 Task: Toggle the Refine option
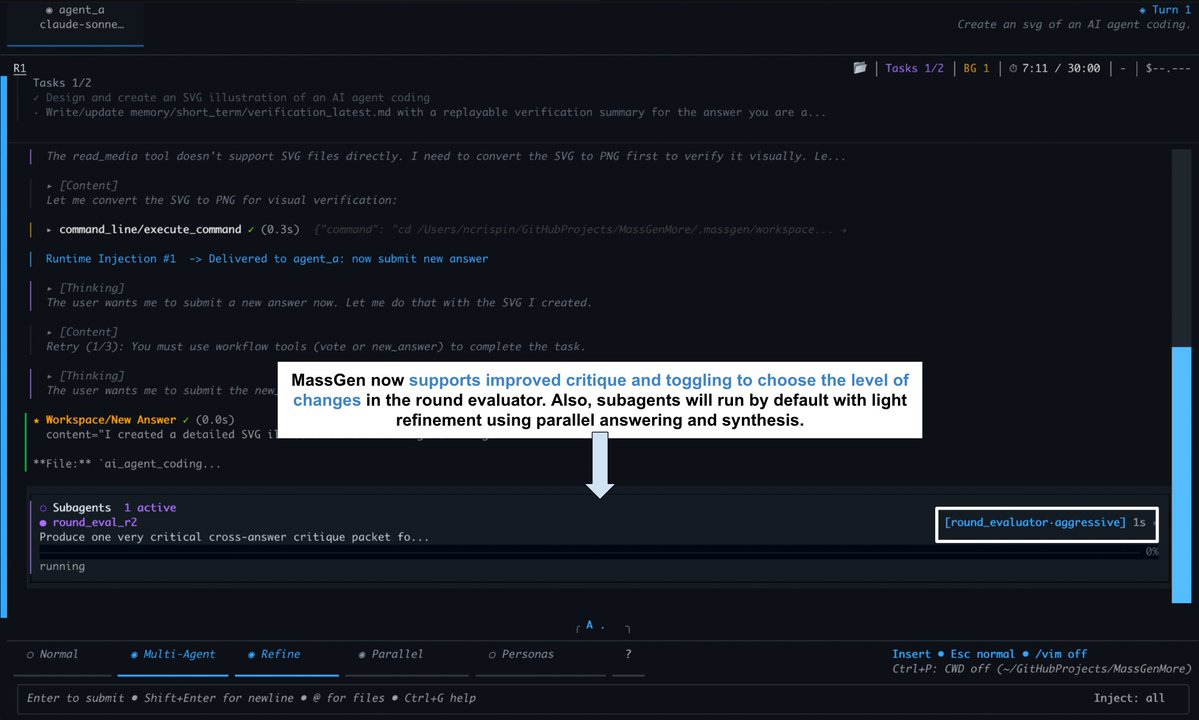274,654
